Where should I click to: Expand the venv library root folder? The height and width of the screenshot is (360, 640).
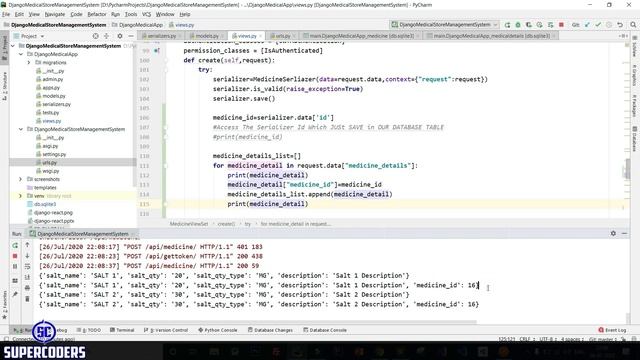tap(20, 196)
